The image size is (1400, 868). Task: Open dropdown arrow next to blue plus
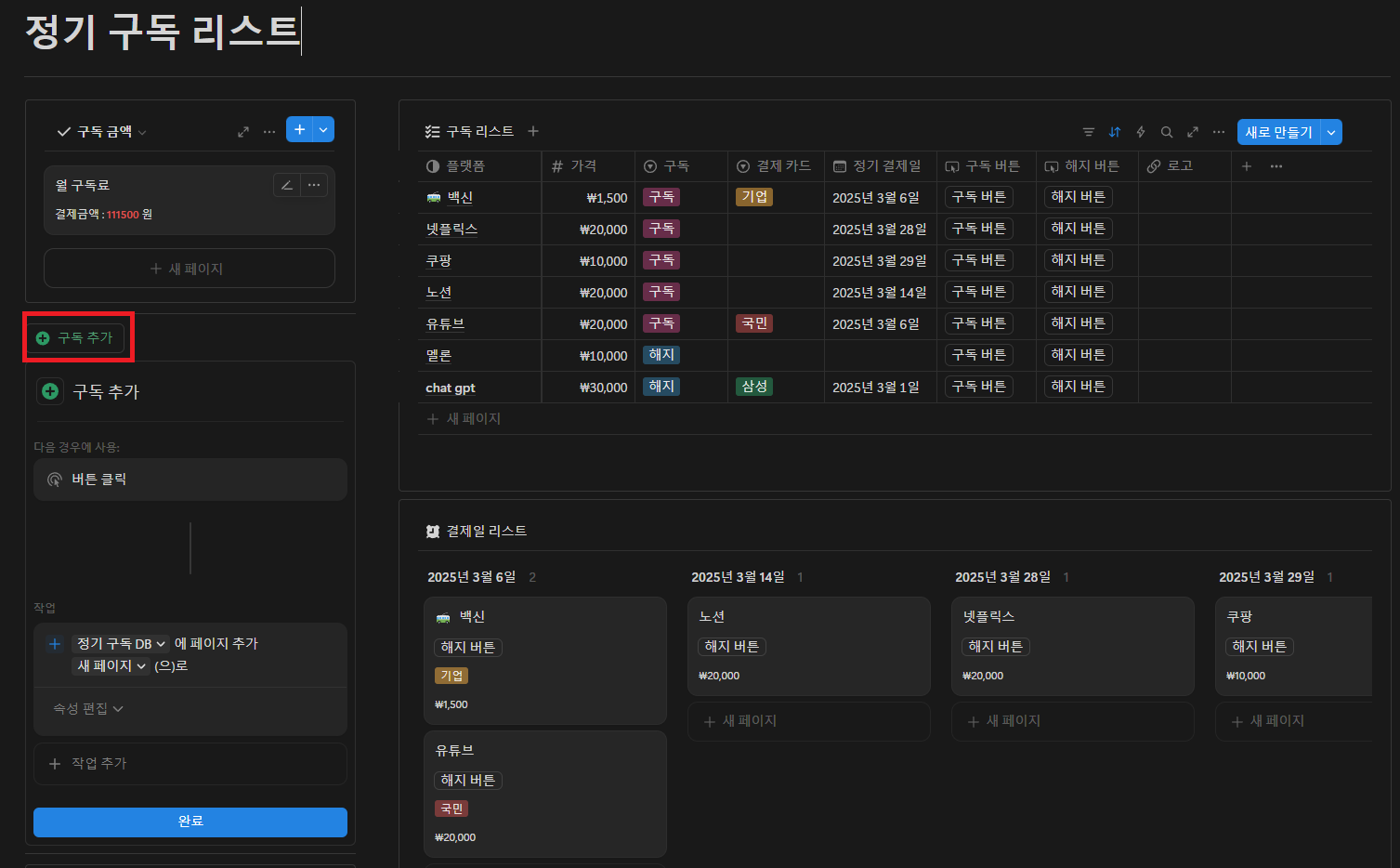coord(323,130)
